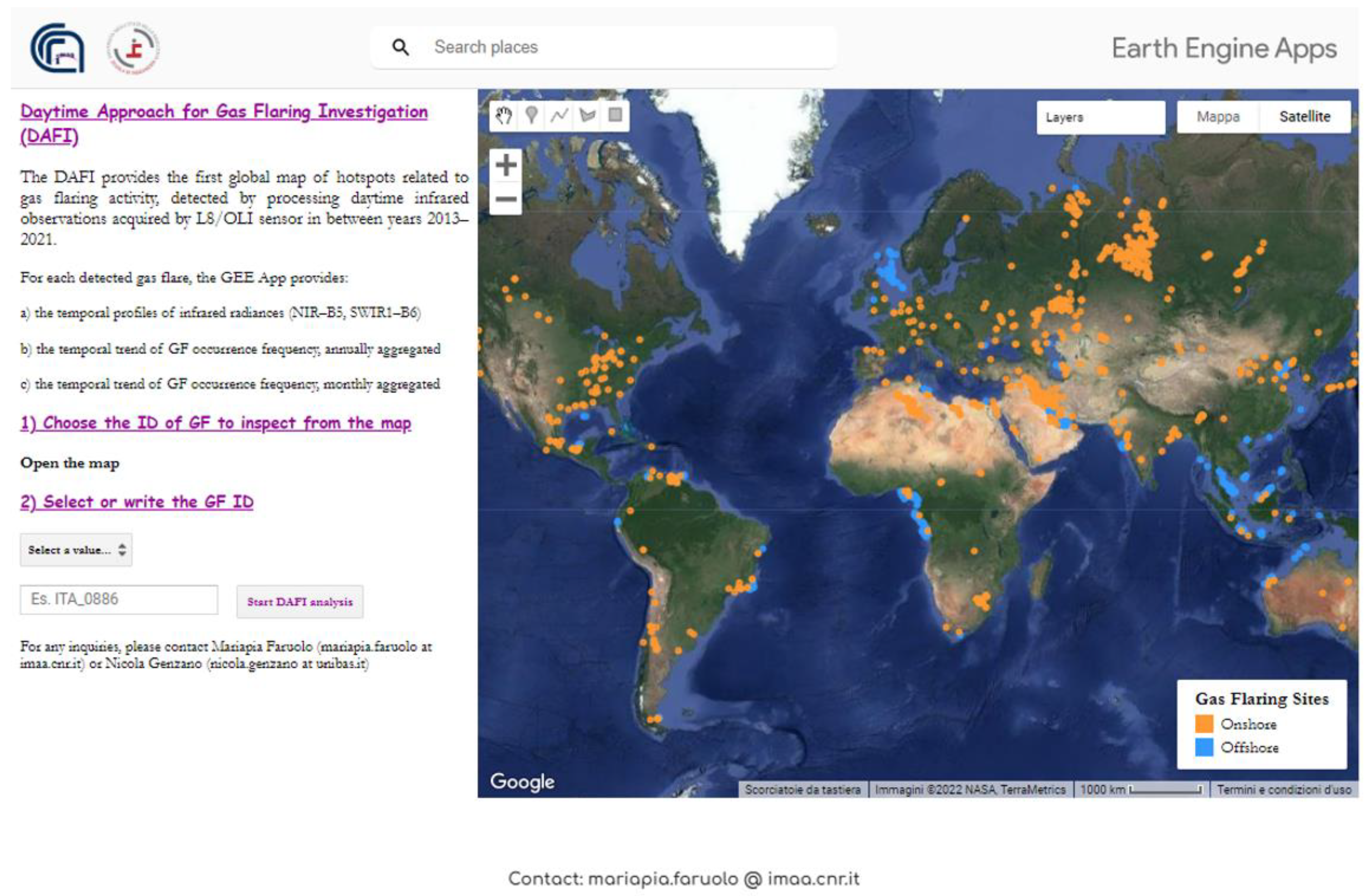Viewport: 1371px width, 896px height.
Task: Click the contact email text at bottom
Action: (x=684, y=879)
